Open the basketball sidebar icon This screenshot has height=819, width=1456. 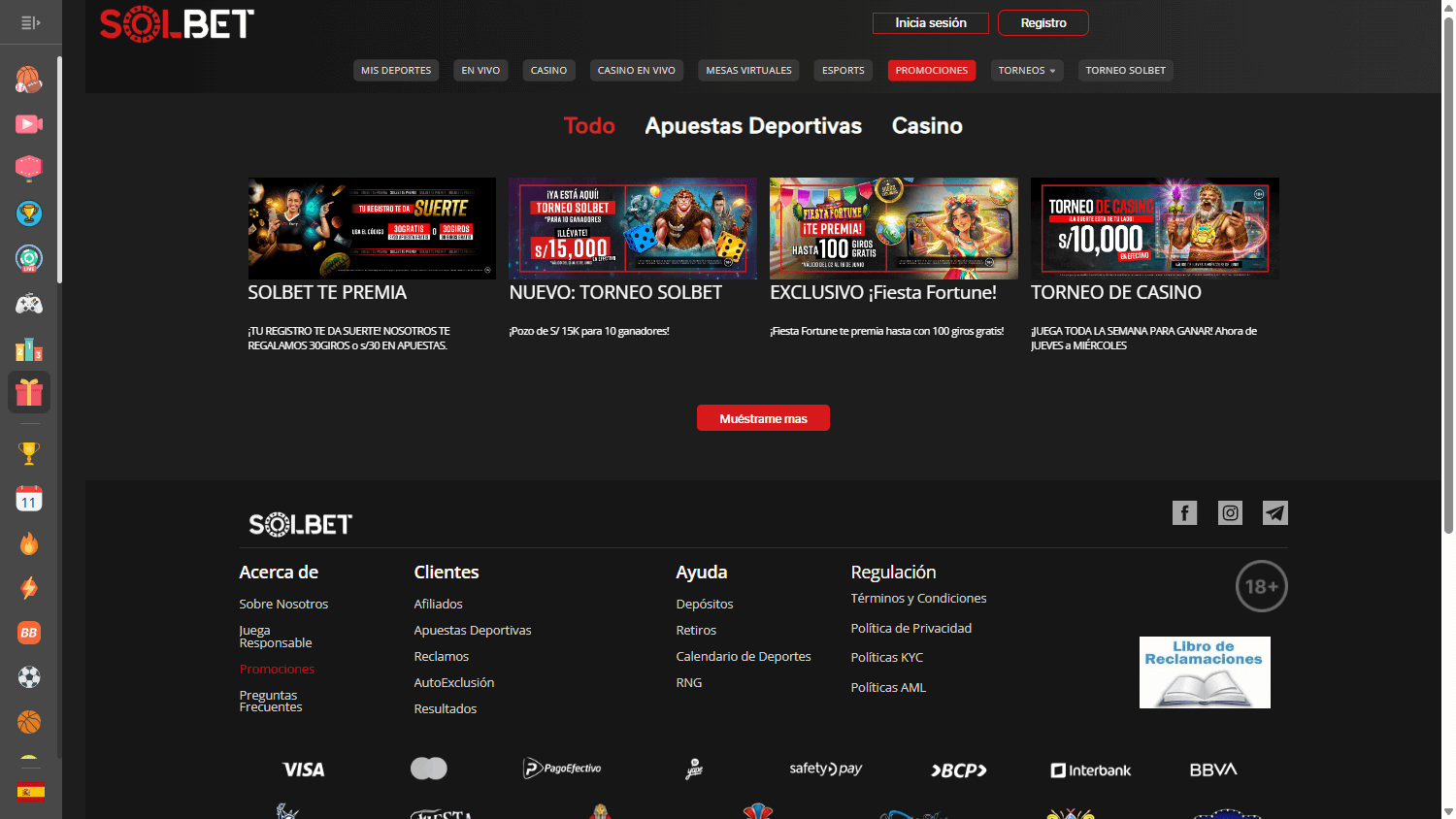click(29, 722)
